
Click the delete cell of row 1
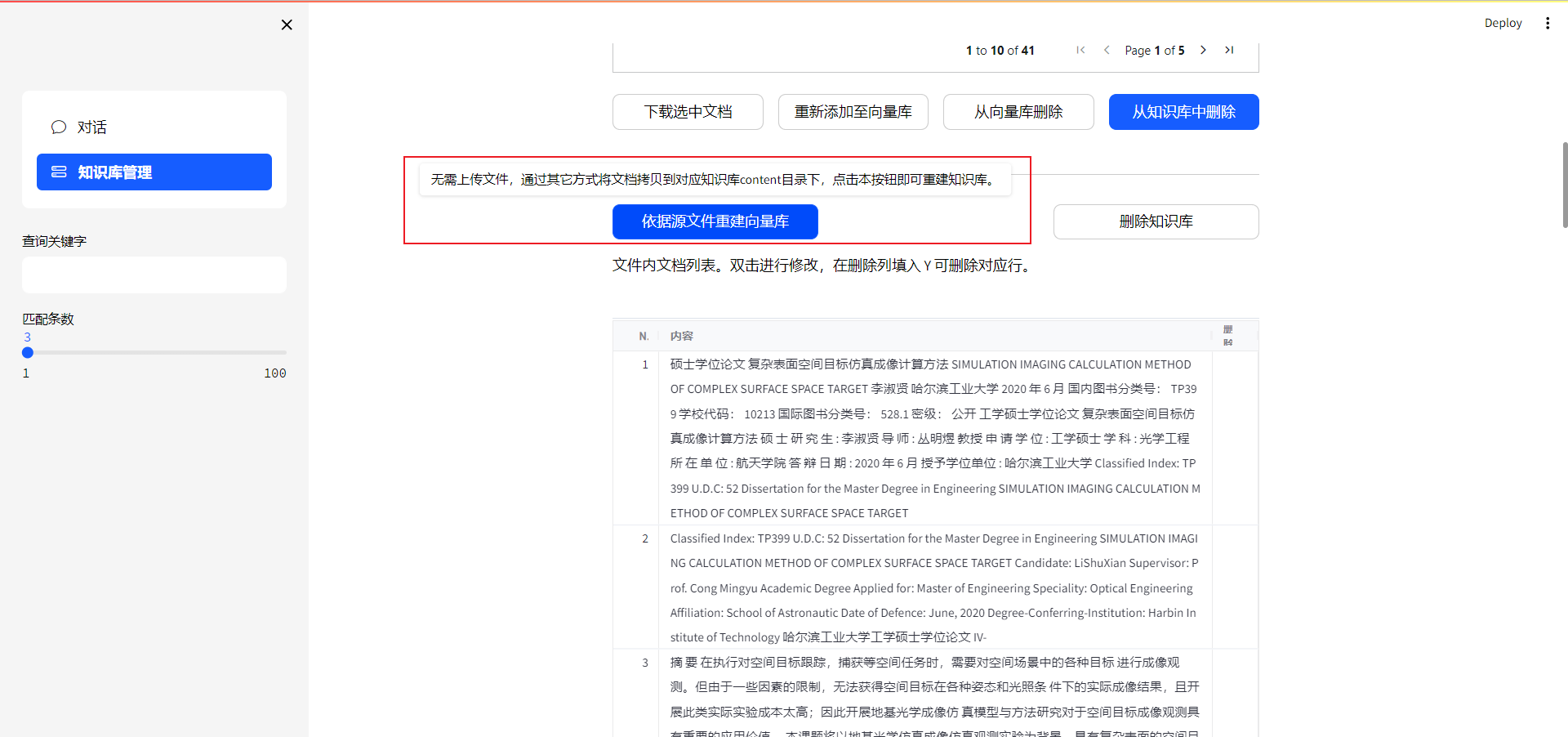click(x=1235, y=439)
